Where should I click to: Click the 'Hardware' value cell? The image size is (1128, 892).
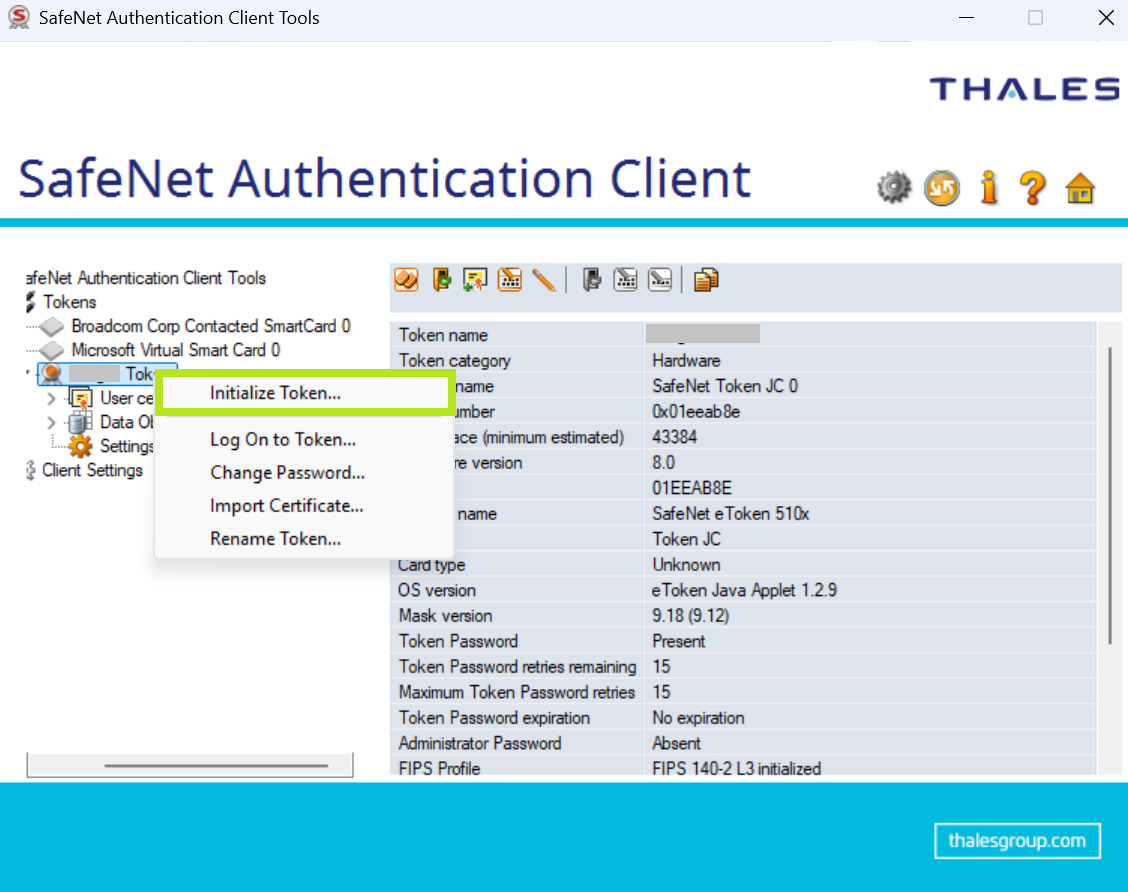[x=686, y=360]
